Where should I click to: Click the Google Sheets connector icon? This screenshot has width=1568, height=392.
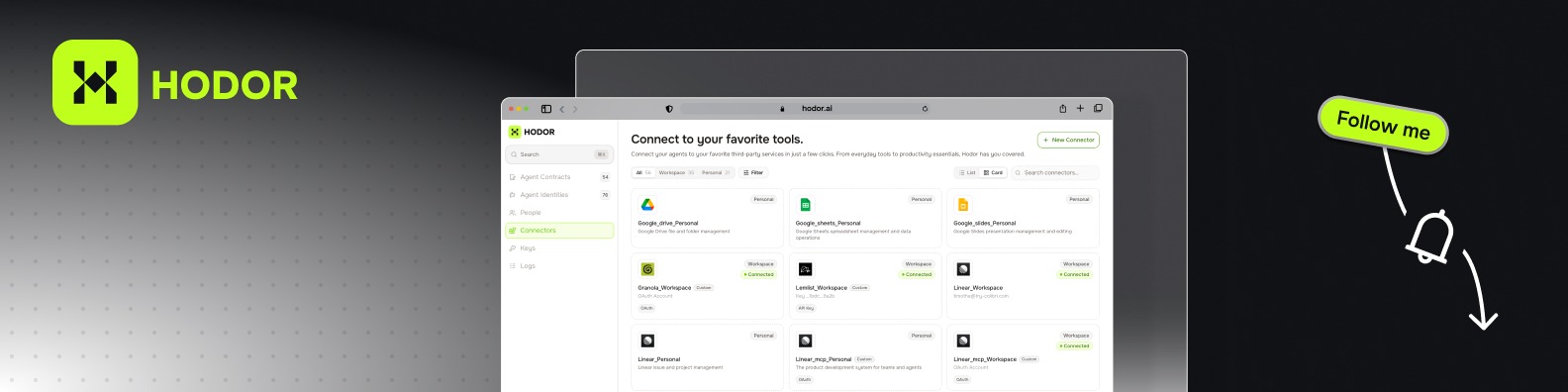click(805, 205)
